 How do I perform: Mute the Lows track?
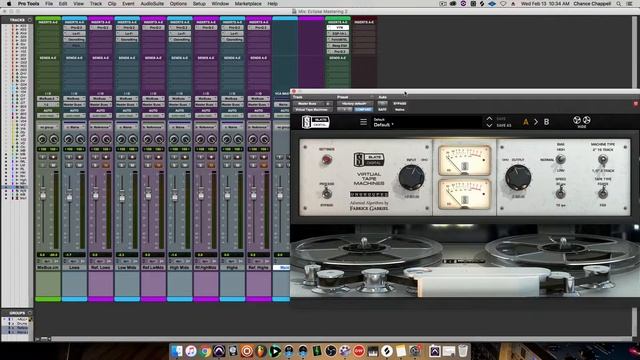(x=80, y=165)
